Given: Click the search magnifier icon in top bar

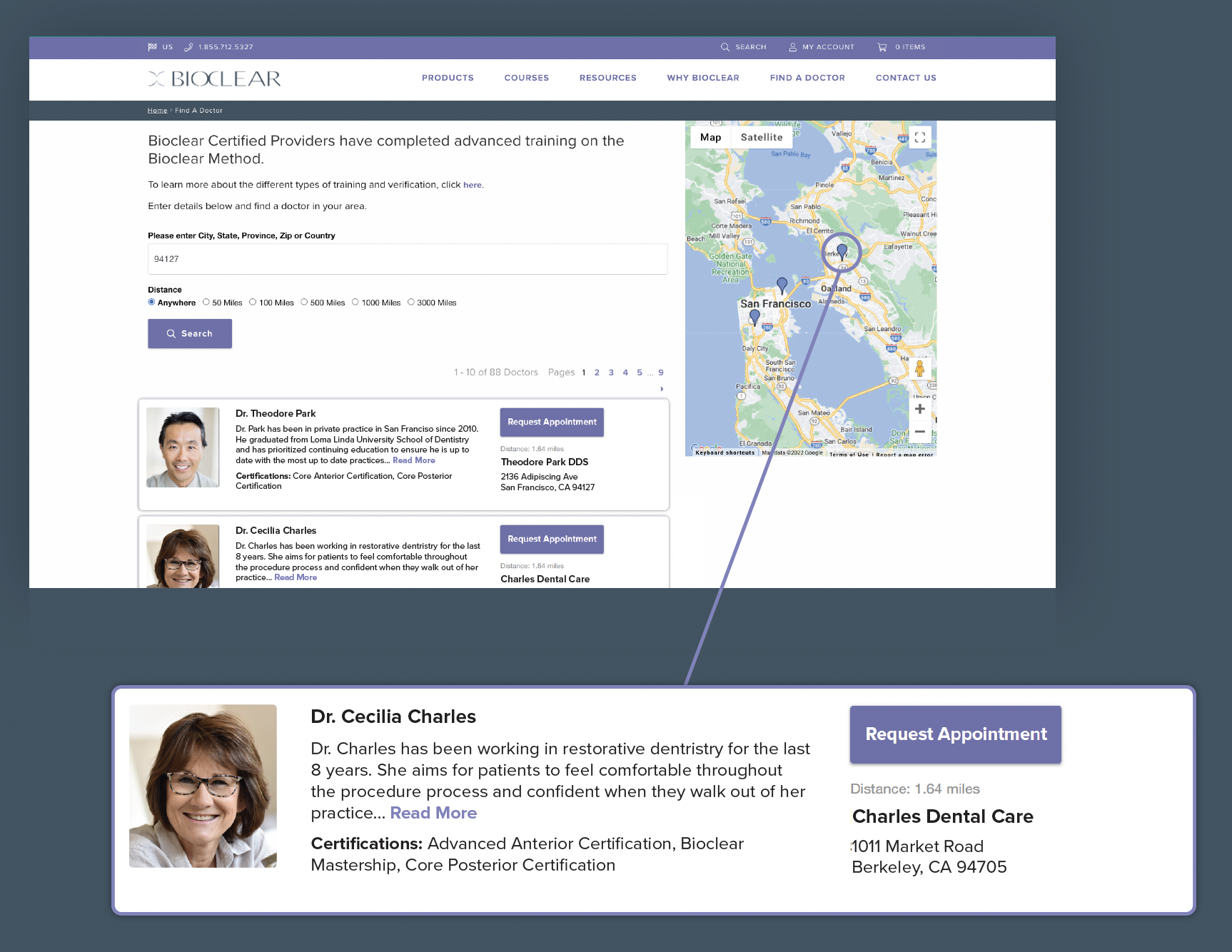Looking at the screenshot, I should [725, 47].
